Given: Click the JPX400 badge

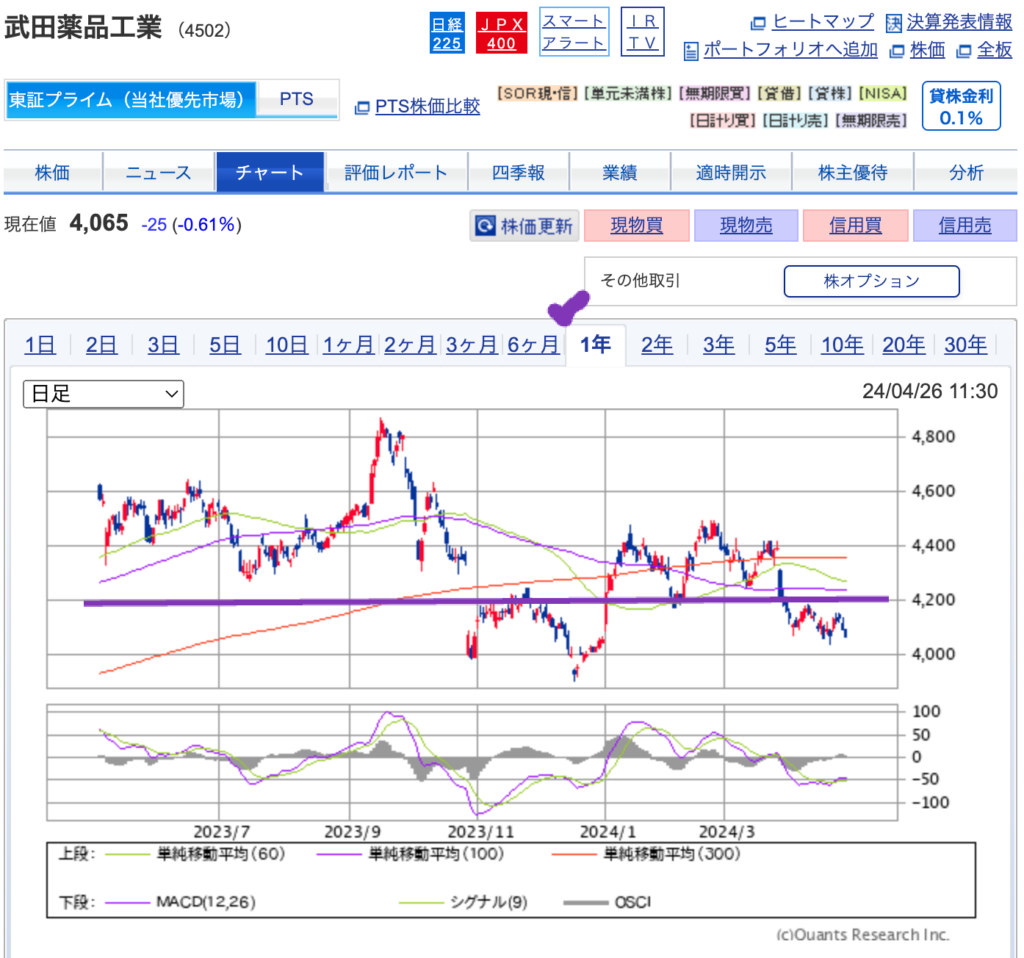Looking at the screenshot, I should [501, 33].
